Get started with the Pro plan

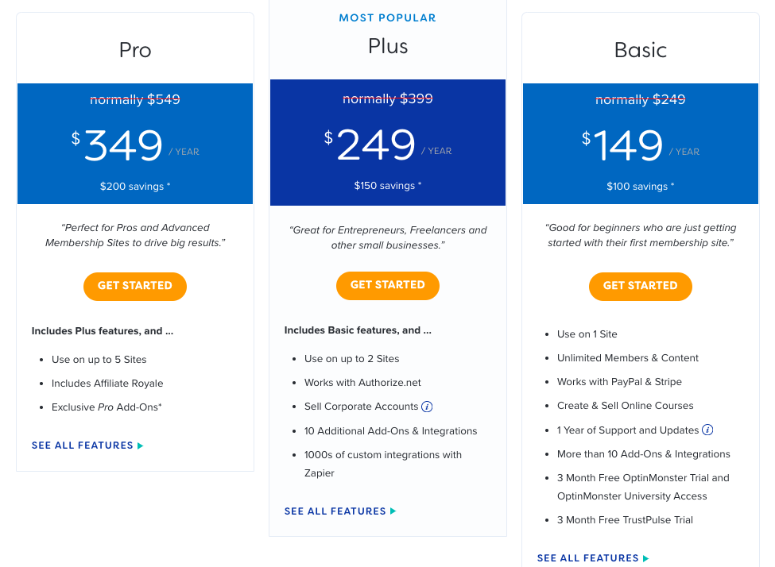tap(135, 286)
